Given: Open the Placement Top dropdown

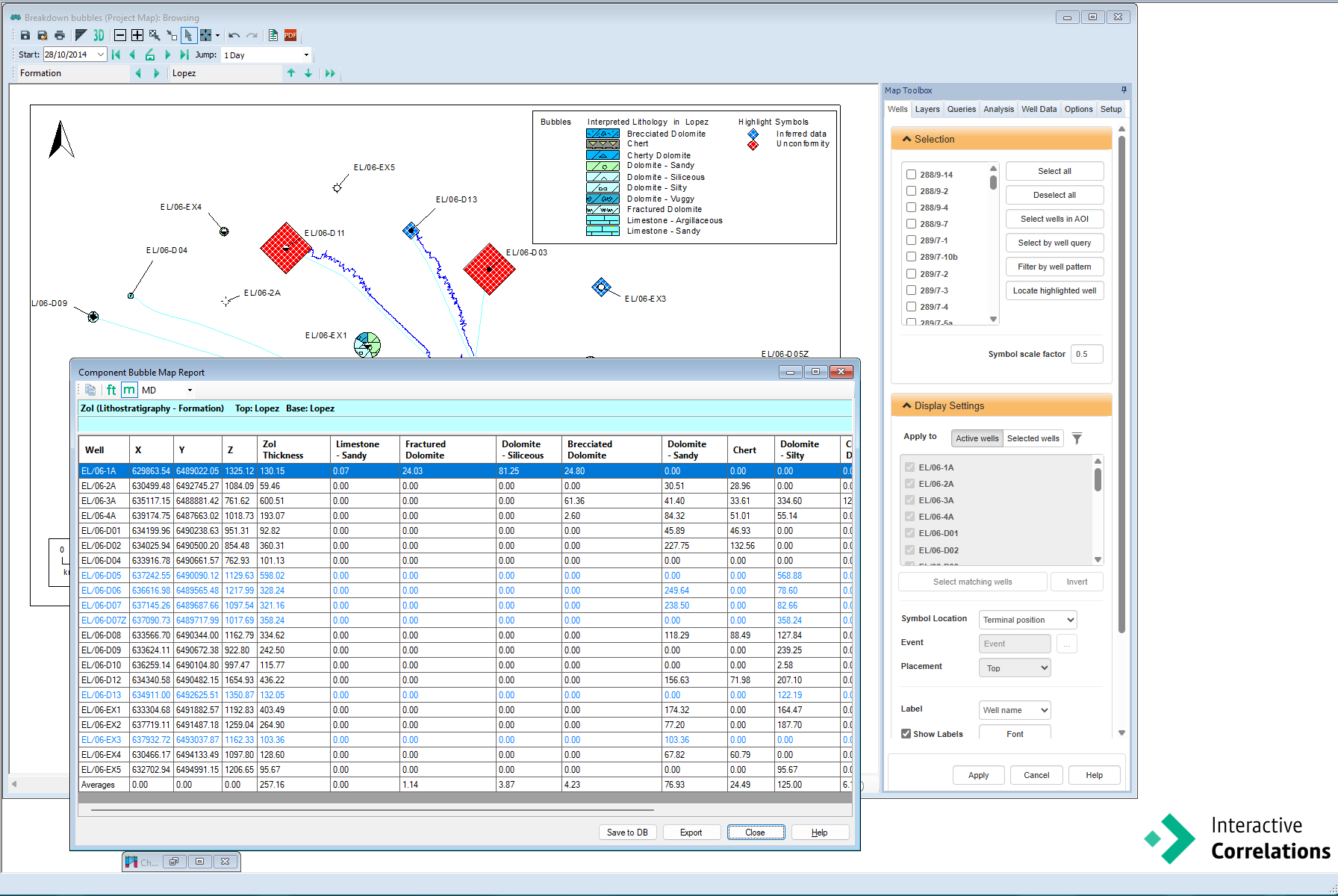Looking at the screenshot, I should click(x=1014, y=668).
